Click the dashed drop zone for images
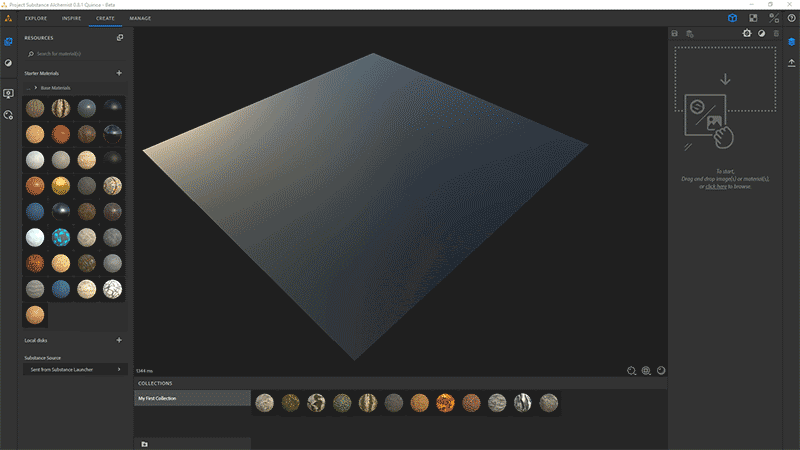The height and width of the screenshot is (450, 800). (x=725, y=79)
